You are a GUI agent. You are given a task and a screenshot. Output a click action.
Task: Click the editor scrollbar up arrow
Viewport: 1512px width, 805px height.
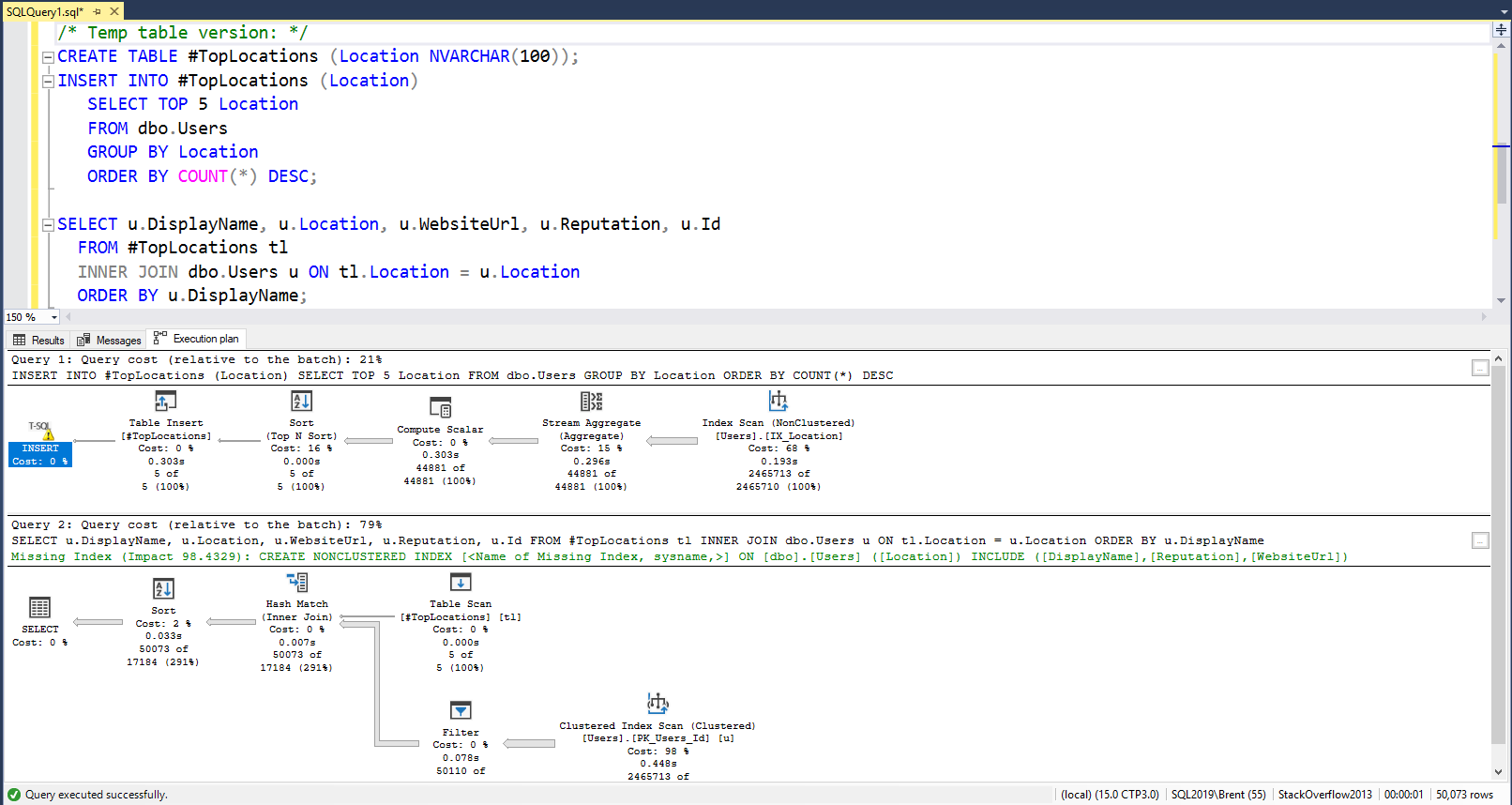pos(1502,45)
